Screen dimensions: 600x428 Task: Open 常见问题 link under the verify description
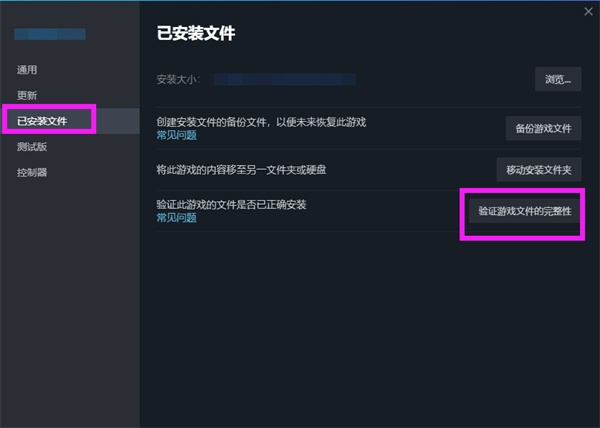point(176,217)
